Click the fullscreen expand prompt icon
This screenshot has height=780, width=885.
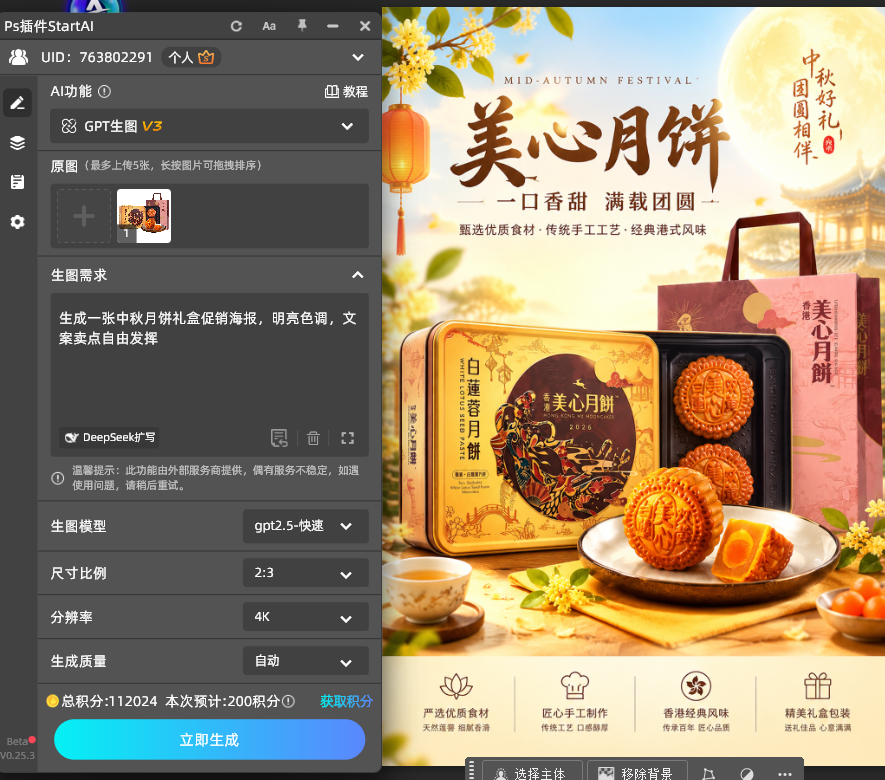click(x=348, y=438)
